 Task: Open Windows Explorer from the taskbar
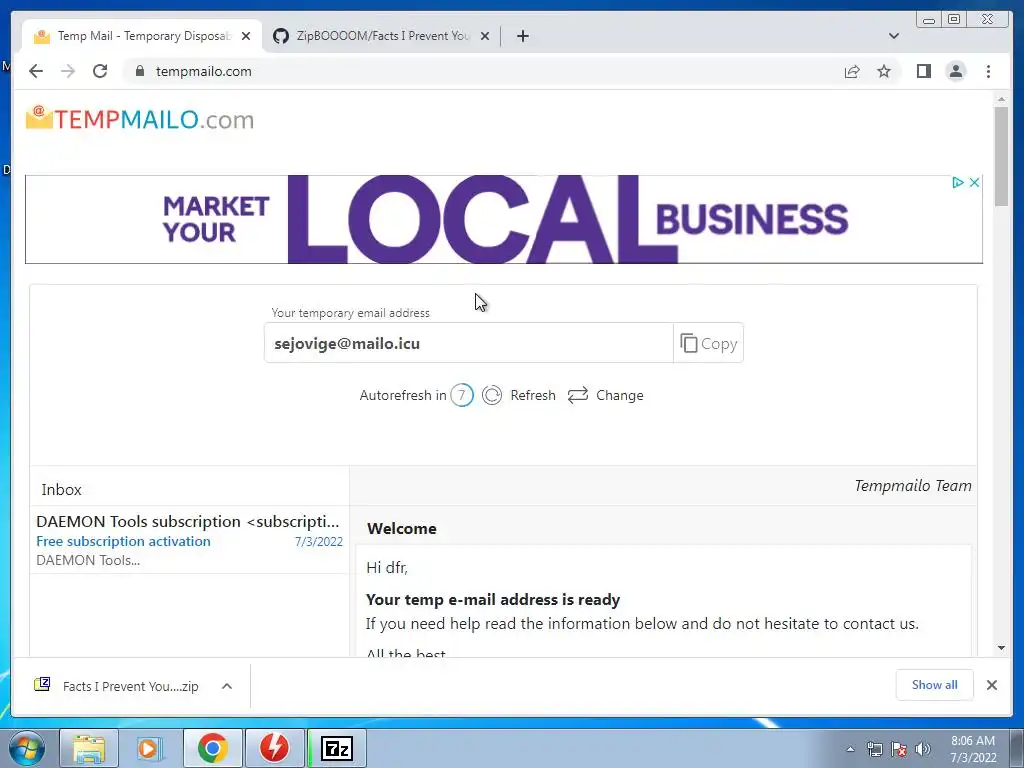tap(89, 748)
